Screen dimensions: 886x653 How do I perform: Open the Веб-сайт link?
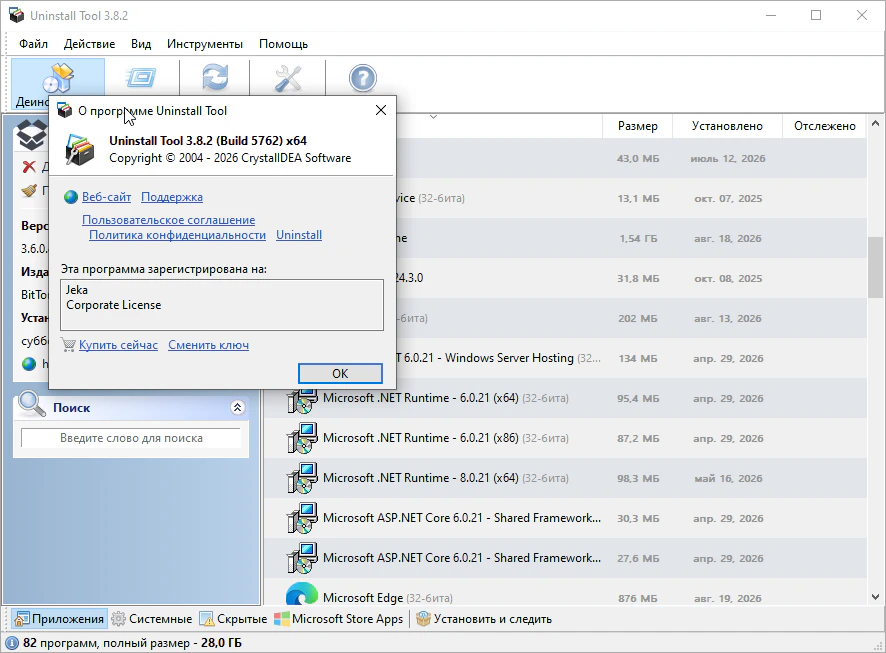106,197
